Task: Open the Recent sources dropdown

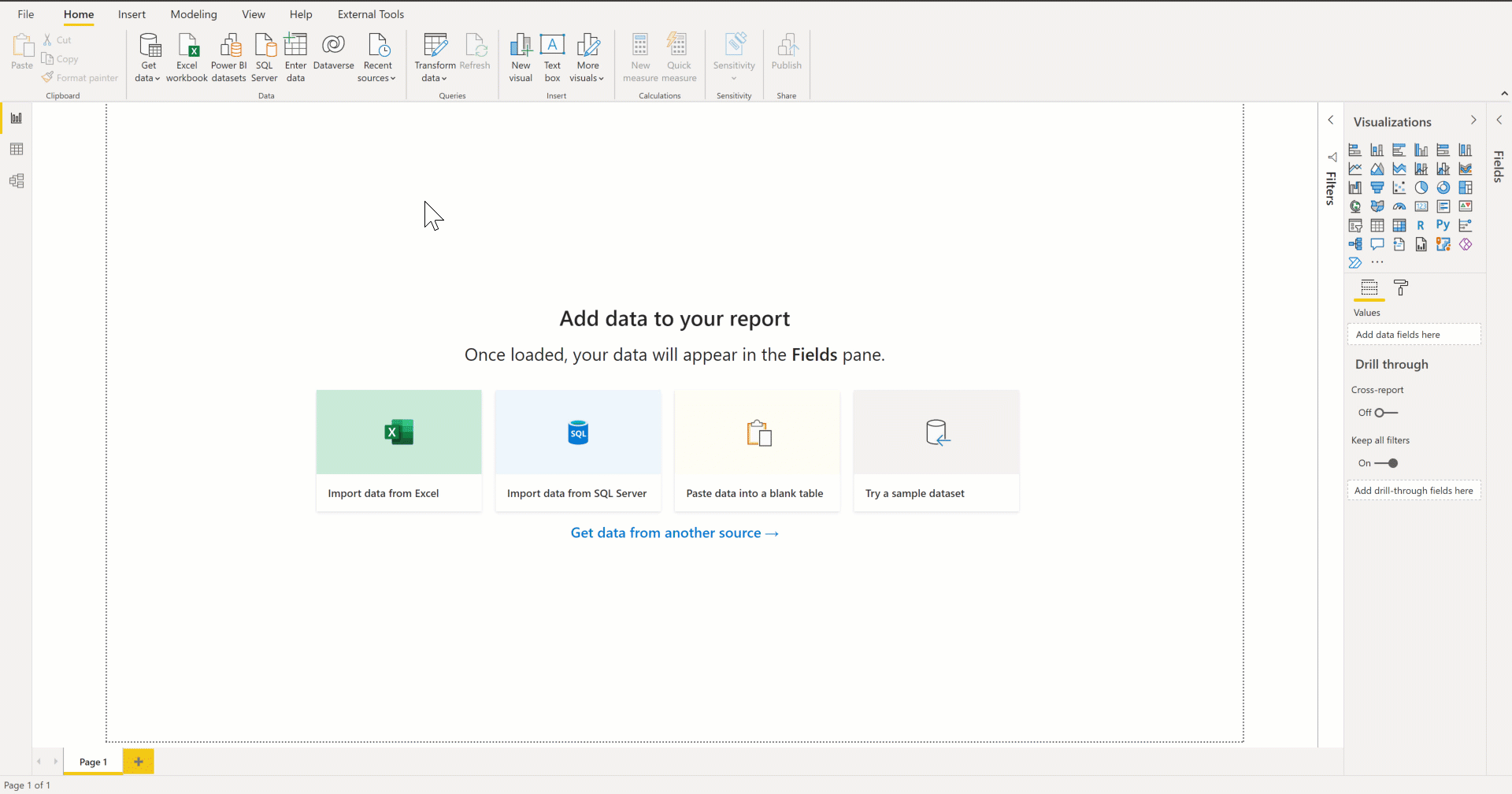Action: click(377, 58)
